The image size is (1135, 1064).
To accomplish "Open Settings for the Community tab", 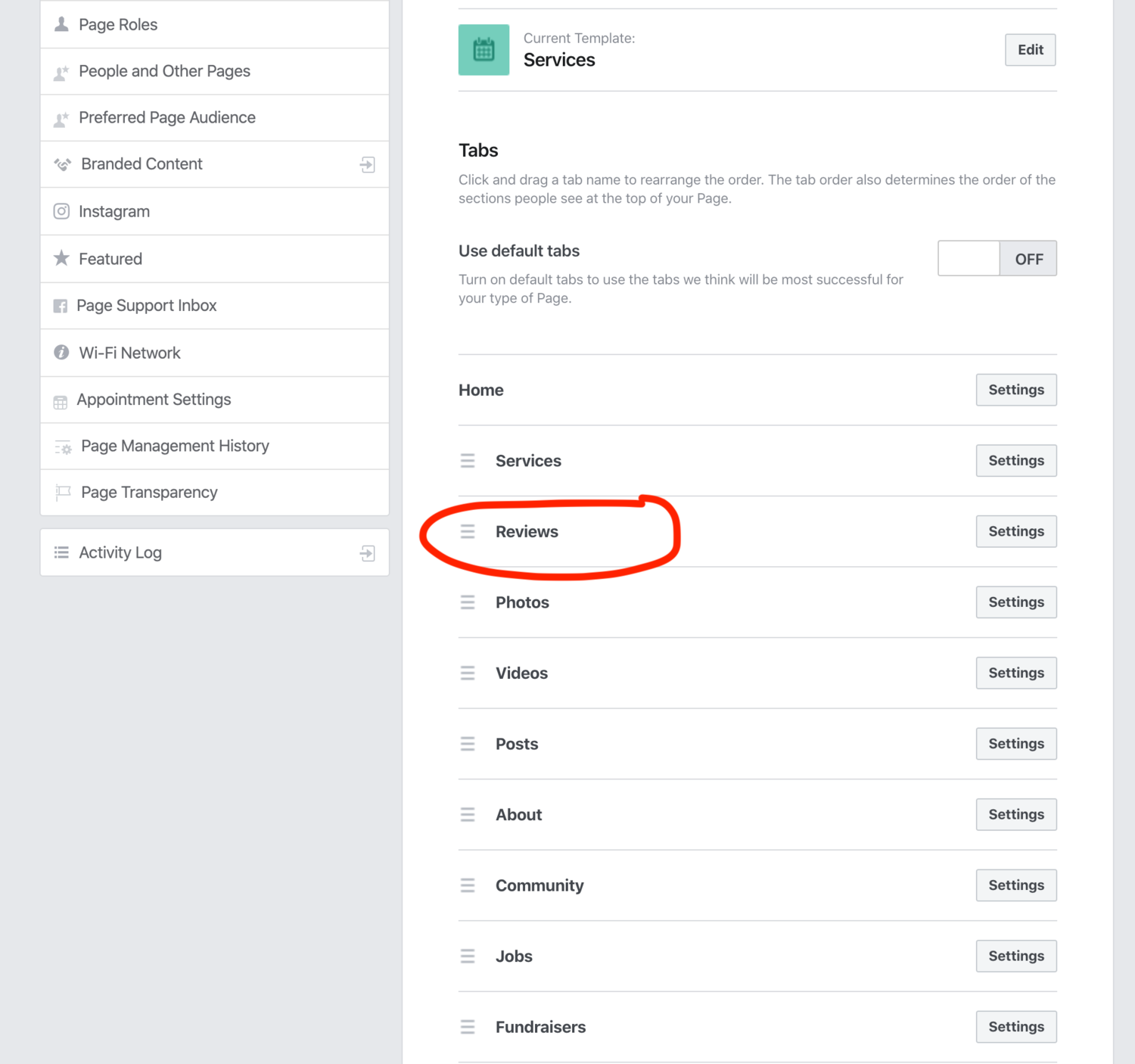I will coord(1016,885).
